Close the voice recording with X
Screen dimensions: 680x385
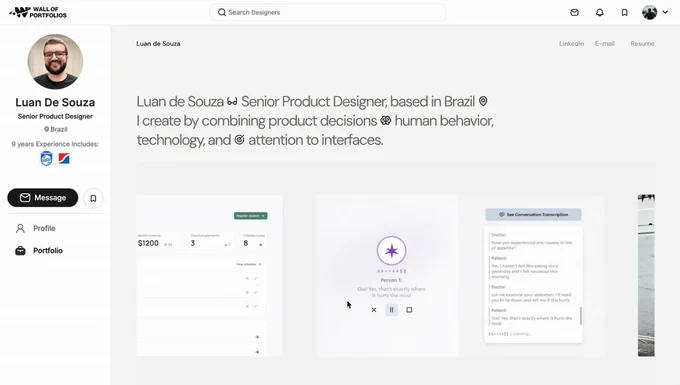374,310
